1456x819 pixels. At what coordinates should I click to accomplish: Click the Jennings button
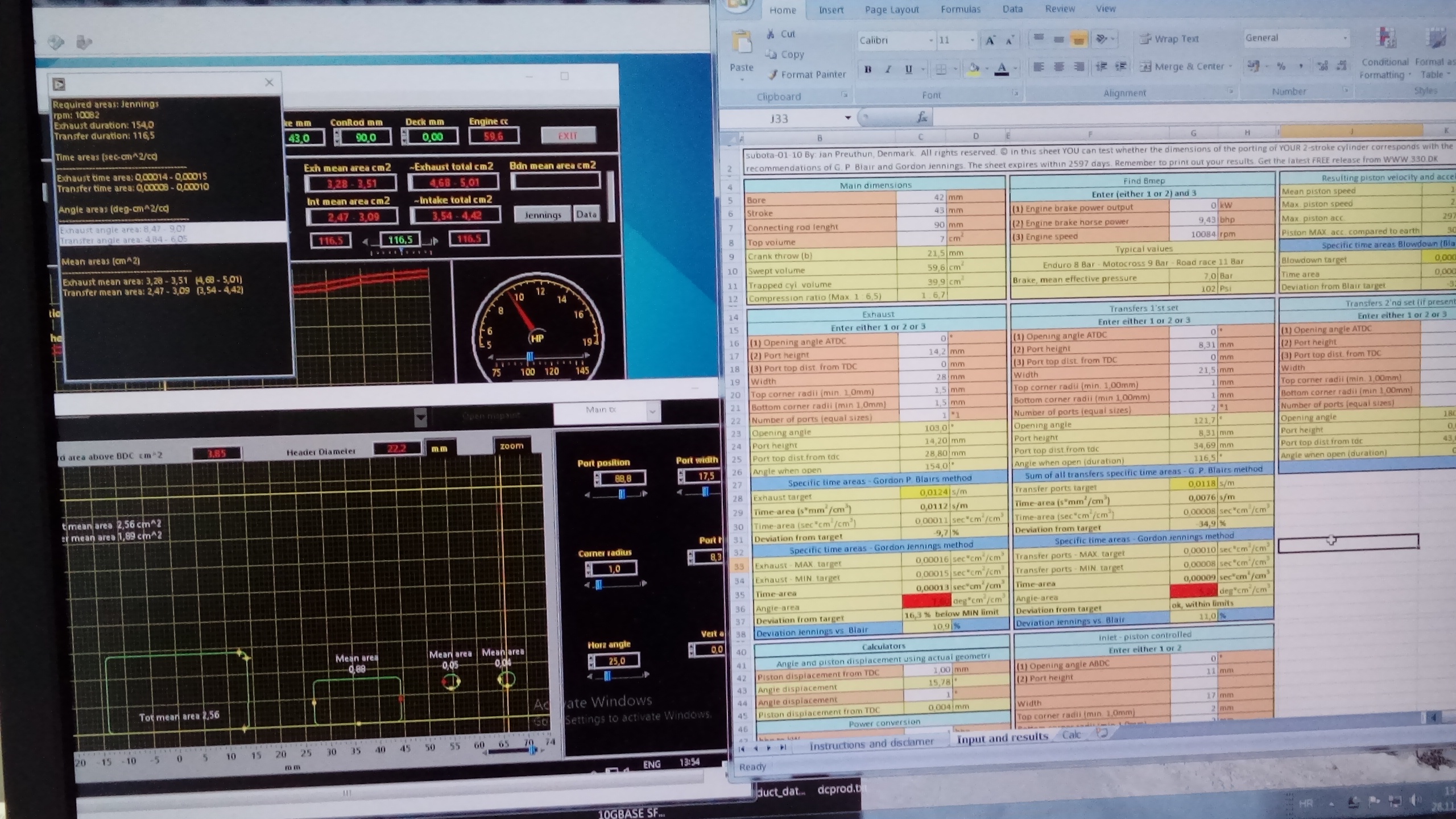[542, 214]
